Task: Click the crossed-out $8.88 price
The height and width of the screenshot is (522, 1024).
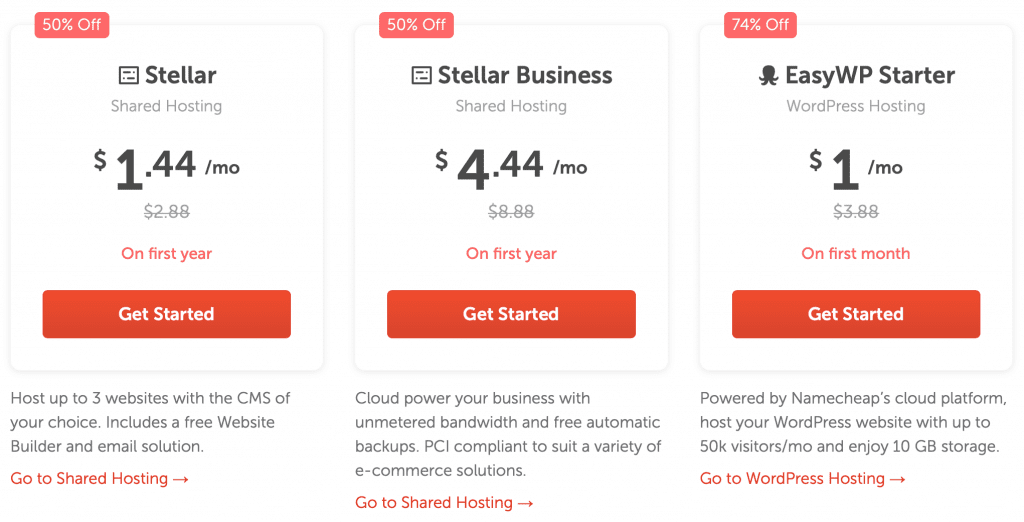Action: coord(511,212)
